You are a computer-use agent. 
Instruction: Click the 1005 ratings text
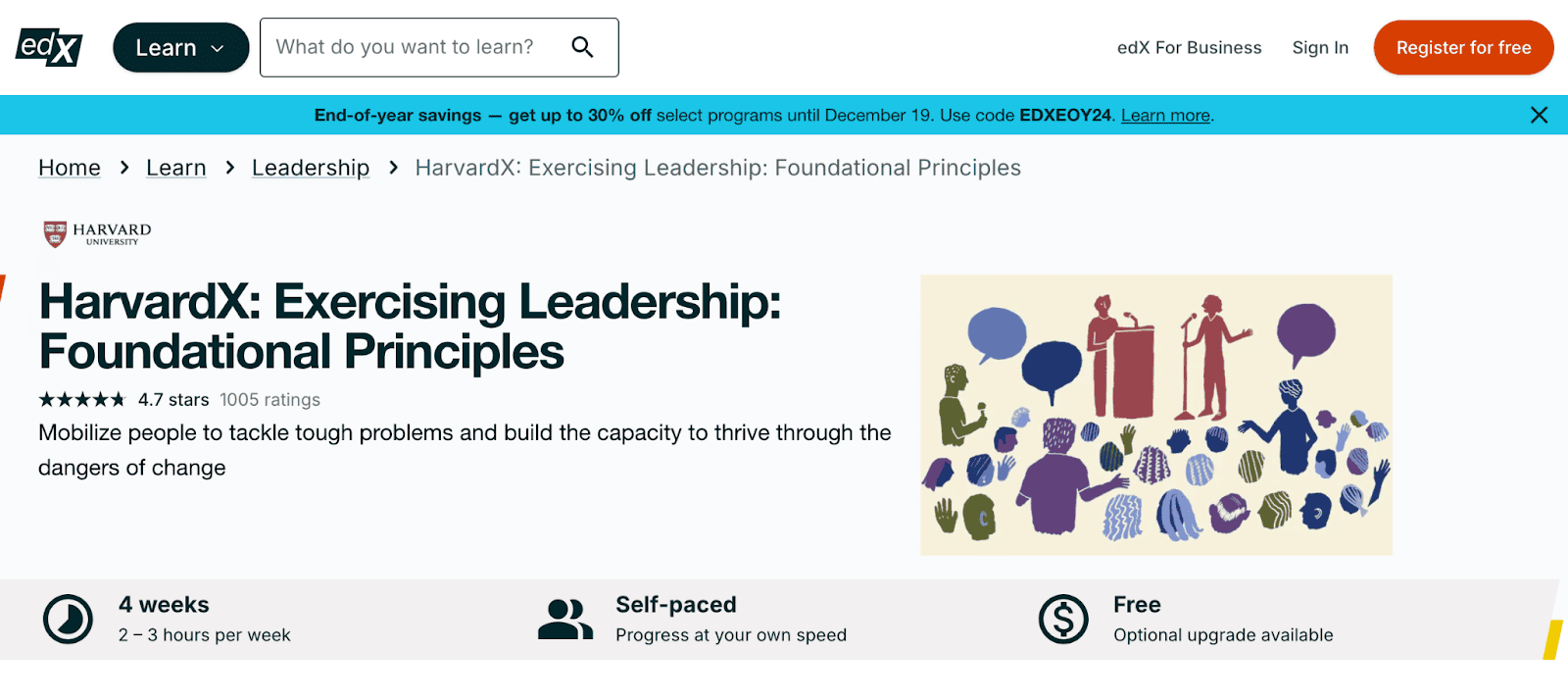[x=269, y=400]
